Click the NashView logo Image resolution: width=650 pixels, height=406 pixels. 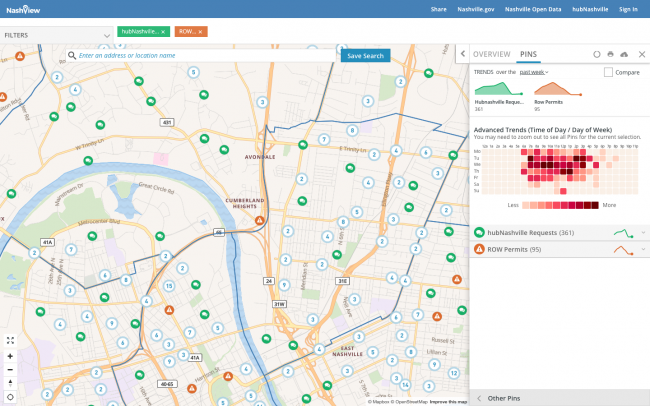coord(23,10)
